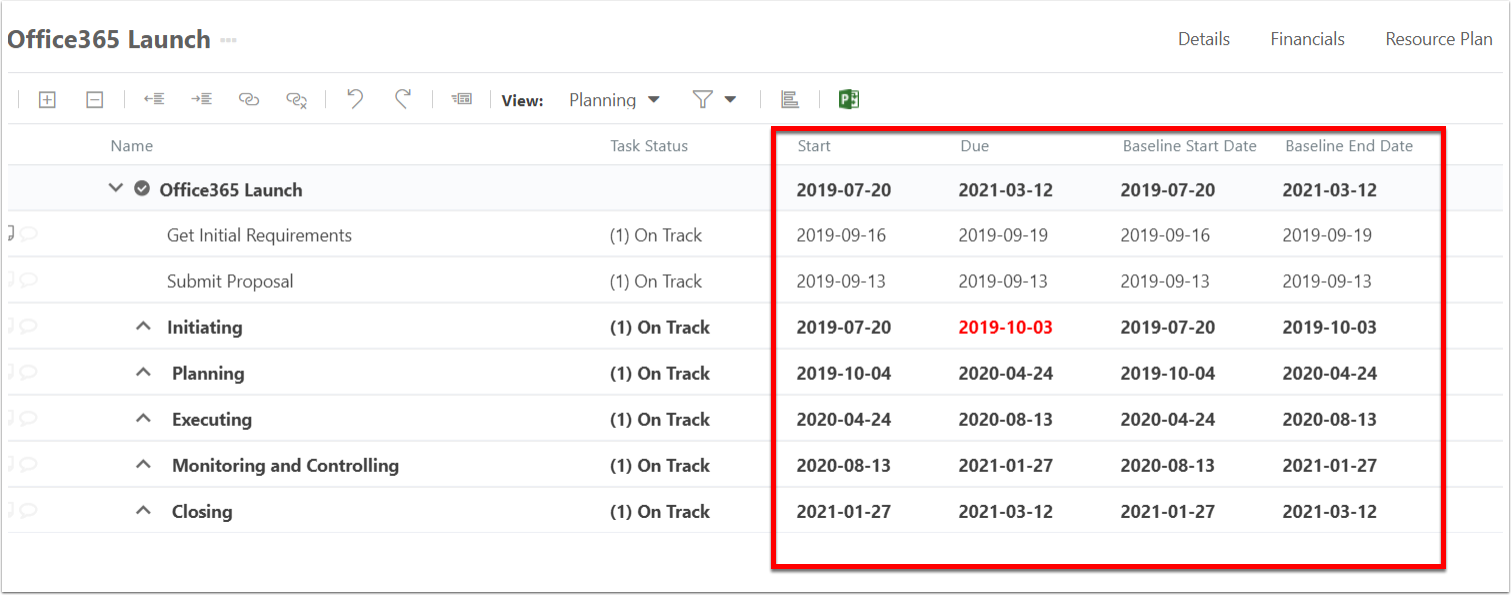Click Office365 Launch row start 2019-07-20
1511x595 pixels.
[x=843, y=189]
